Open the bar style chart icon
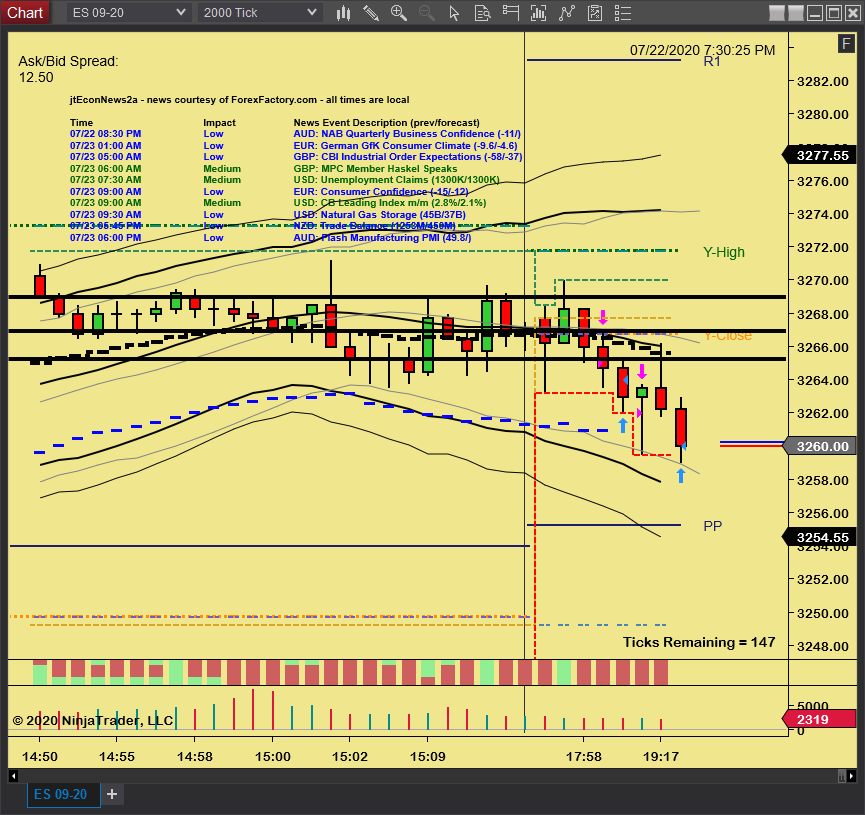Screen dimensions: 865x815 tap(343, 13)
